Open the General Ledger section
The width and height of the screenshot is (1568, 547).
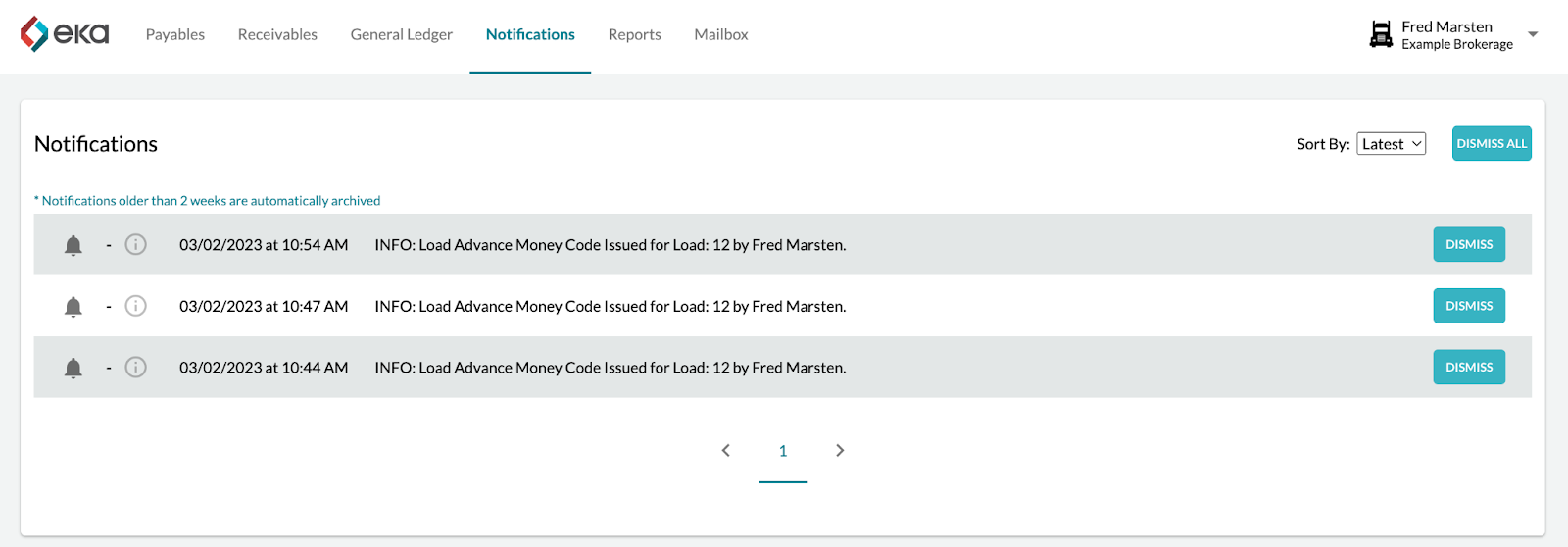[x=402, y=34]
